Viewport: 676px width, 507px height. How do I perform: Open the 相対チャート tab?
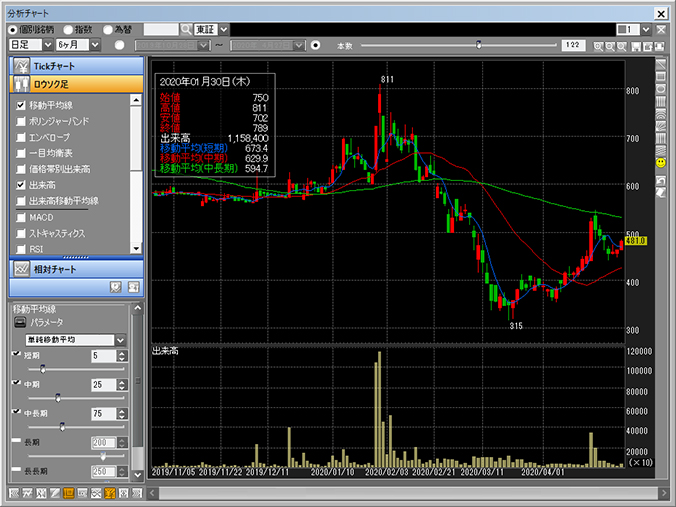76,269
